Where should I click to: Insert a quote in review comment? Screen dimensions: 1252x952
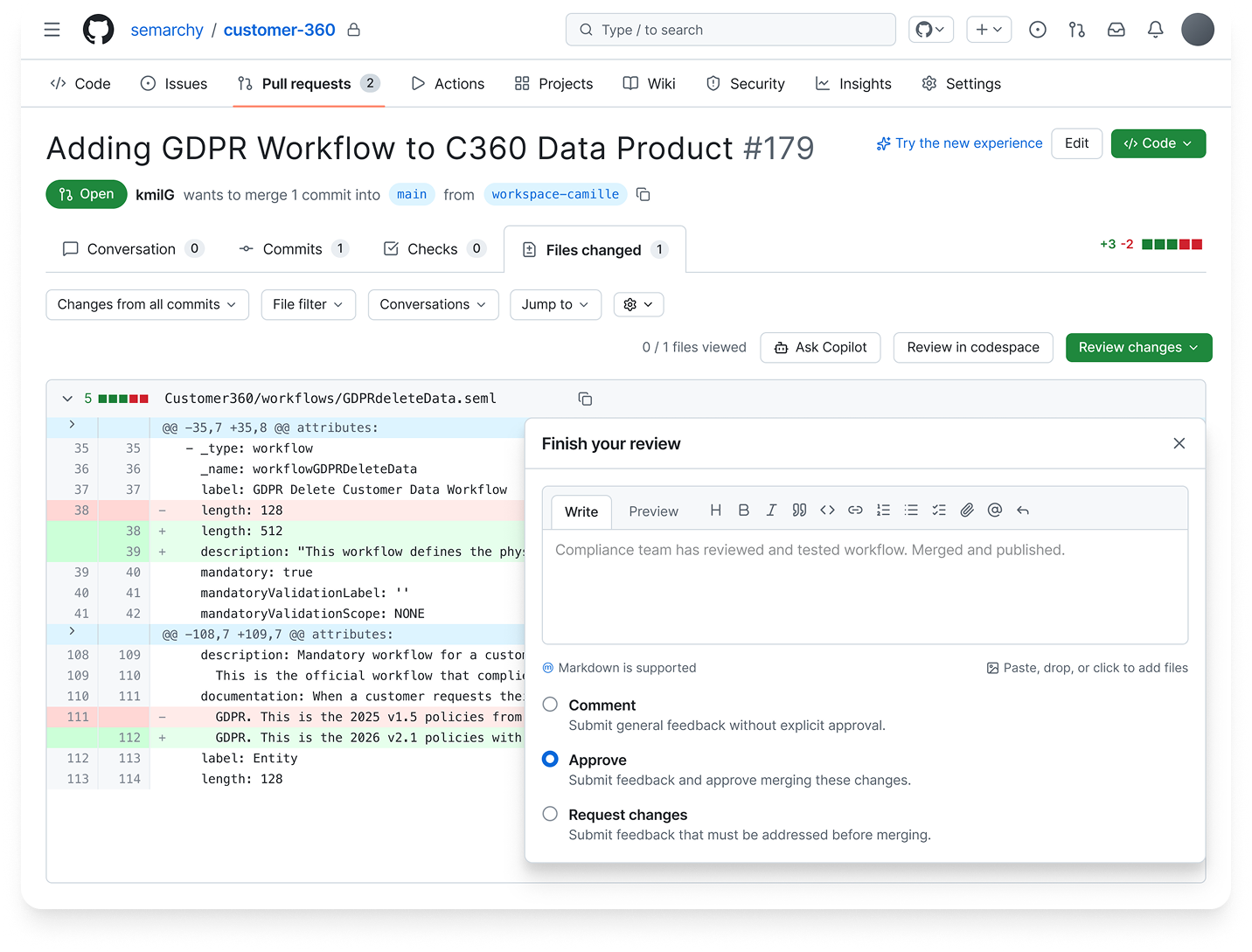799,511
